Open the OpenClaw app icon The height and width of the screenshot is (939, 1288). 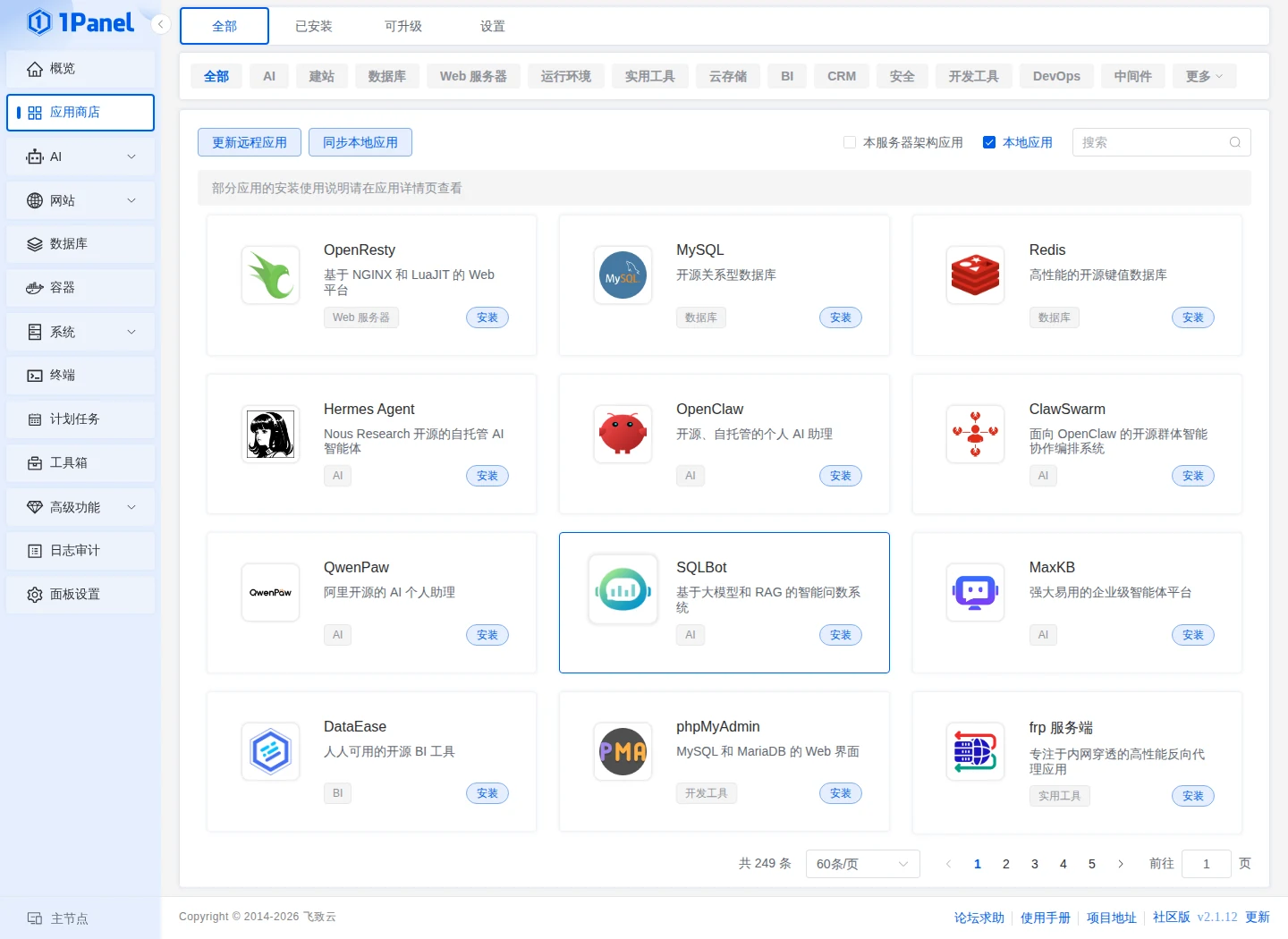(x=623, y=434)
